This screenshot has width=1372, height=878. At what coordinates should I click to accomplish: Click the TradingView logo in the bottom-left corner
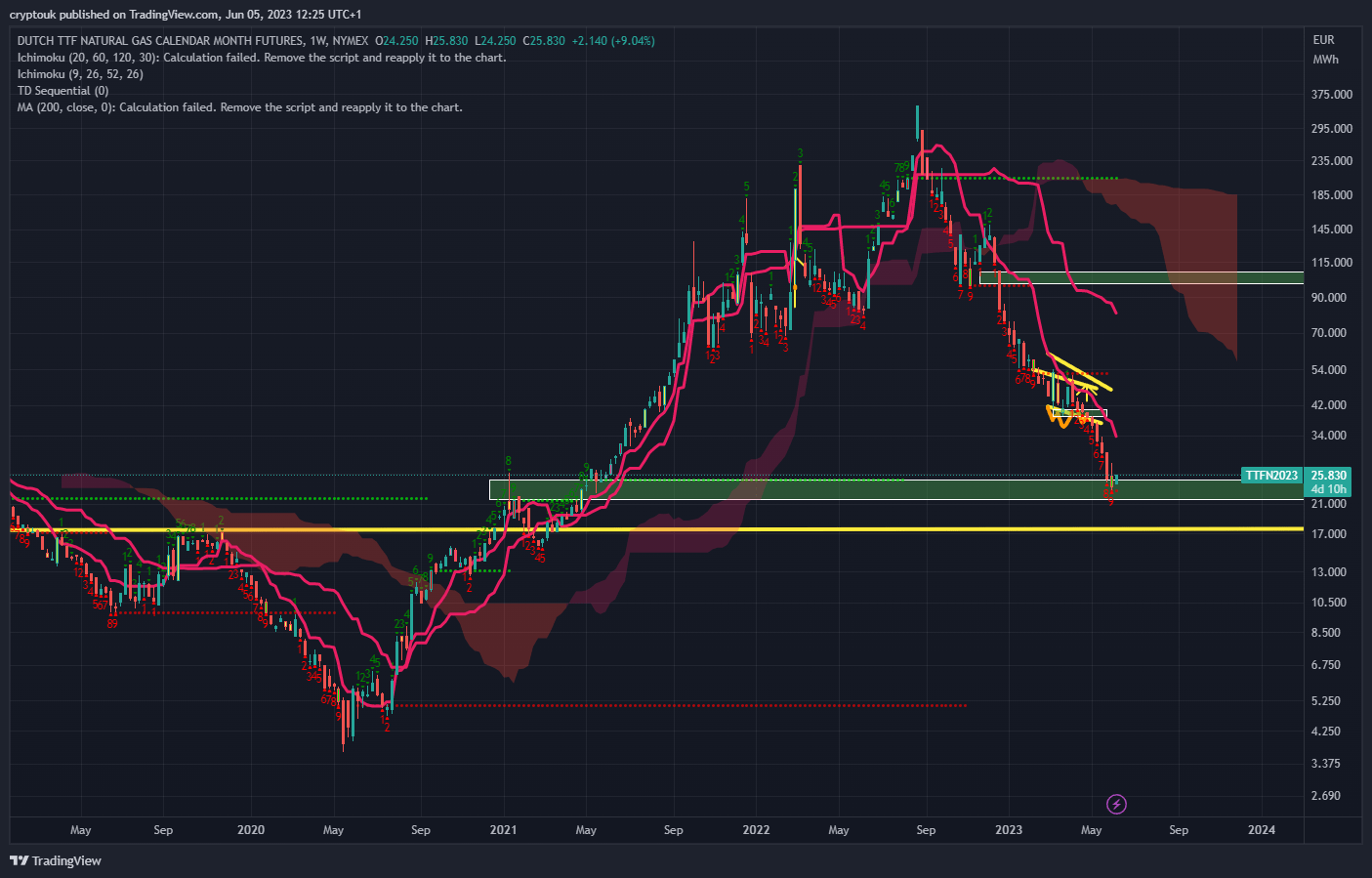click(54, 860)
